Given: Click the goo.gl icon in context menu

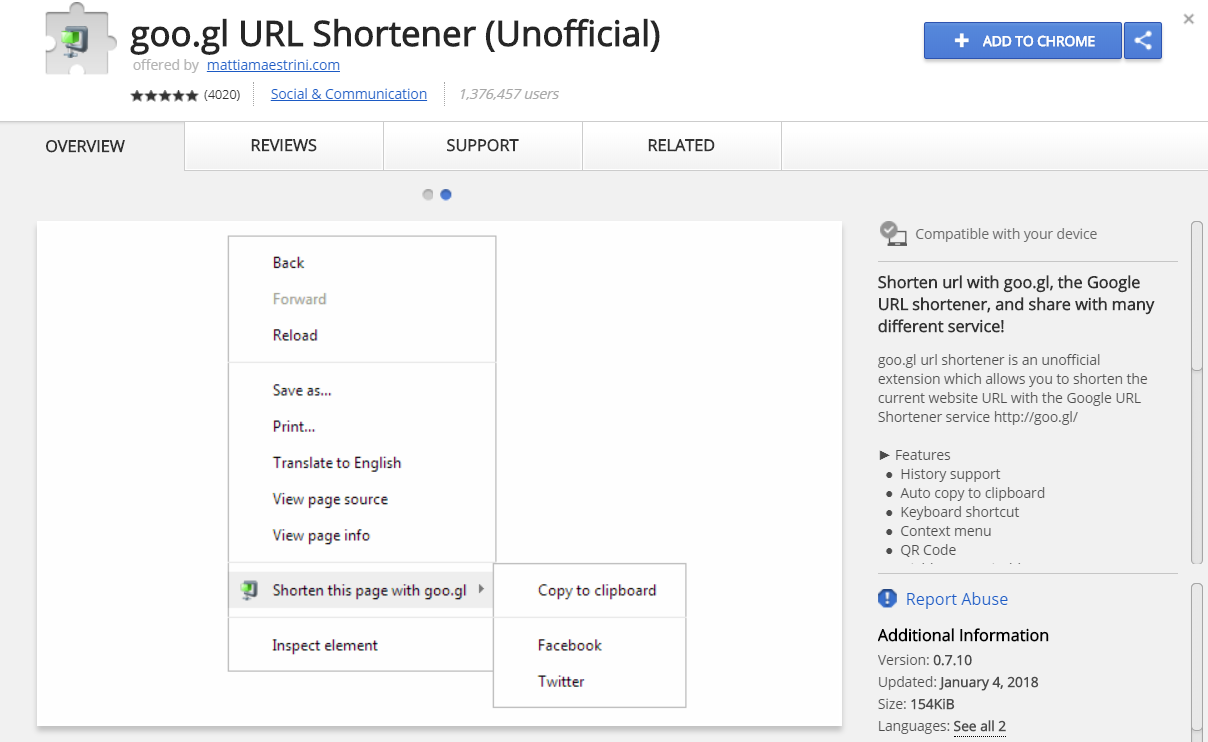Looking at the screenshot, I should click(250, 590).
